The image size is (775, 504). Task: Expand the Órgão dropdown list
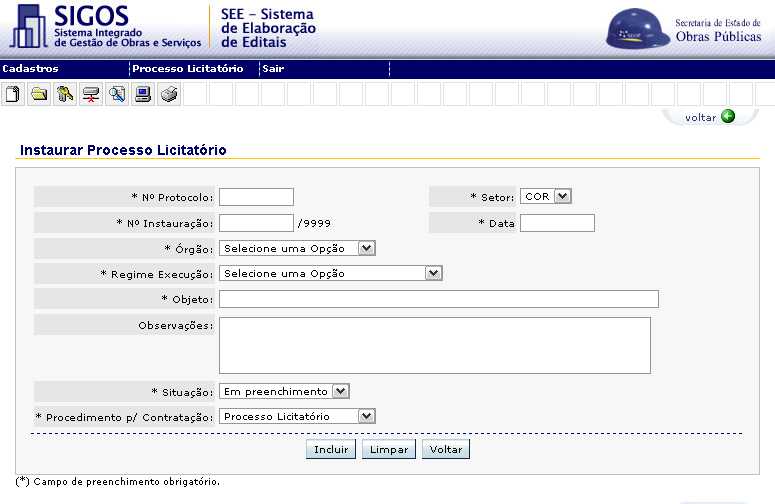[297, 248]
